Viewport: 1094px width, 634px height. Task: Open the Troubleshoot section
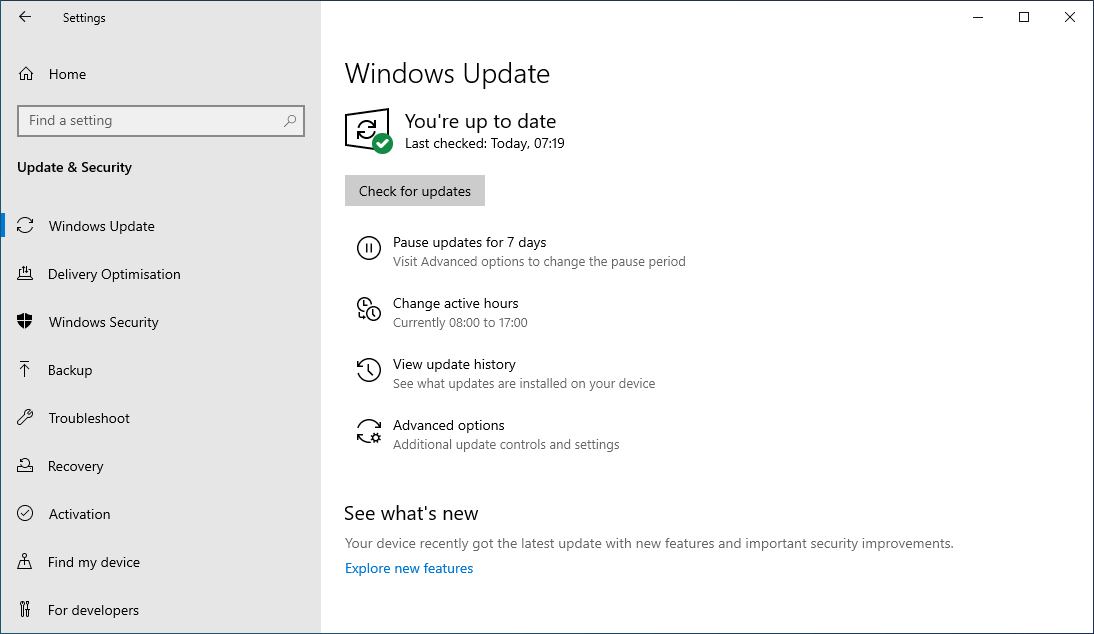(x=89, y=418)
